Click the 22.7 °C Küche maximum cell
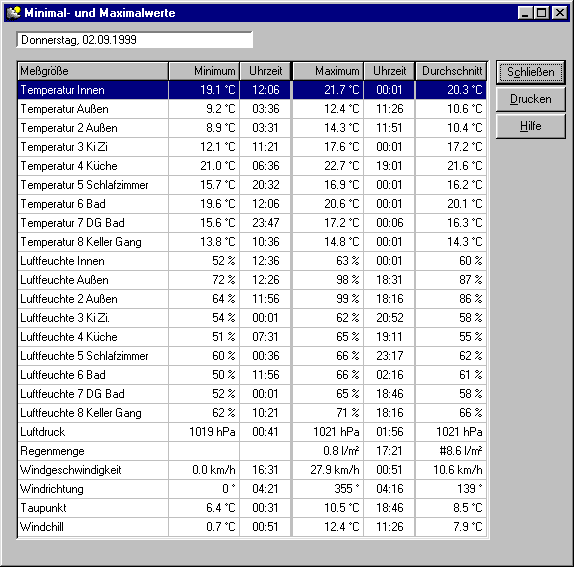 coord(328,166)
